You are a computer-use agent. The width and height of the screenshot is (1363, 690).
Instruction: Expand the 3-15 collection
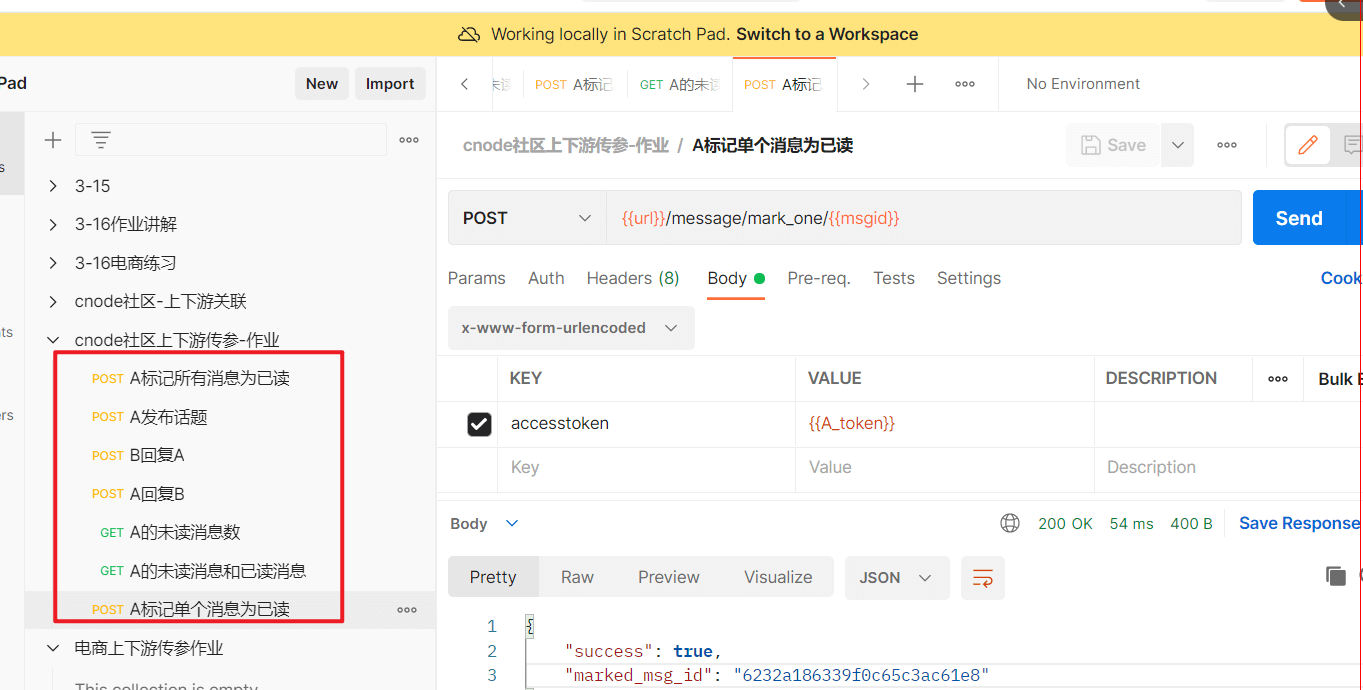click(54, 186)
